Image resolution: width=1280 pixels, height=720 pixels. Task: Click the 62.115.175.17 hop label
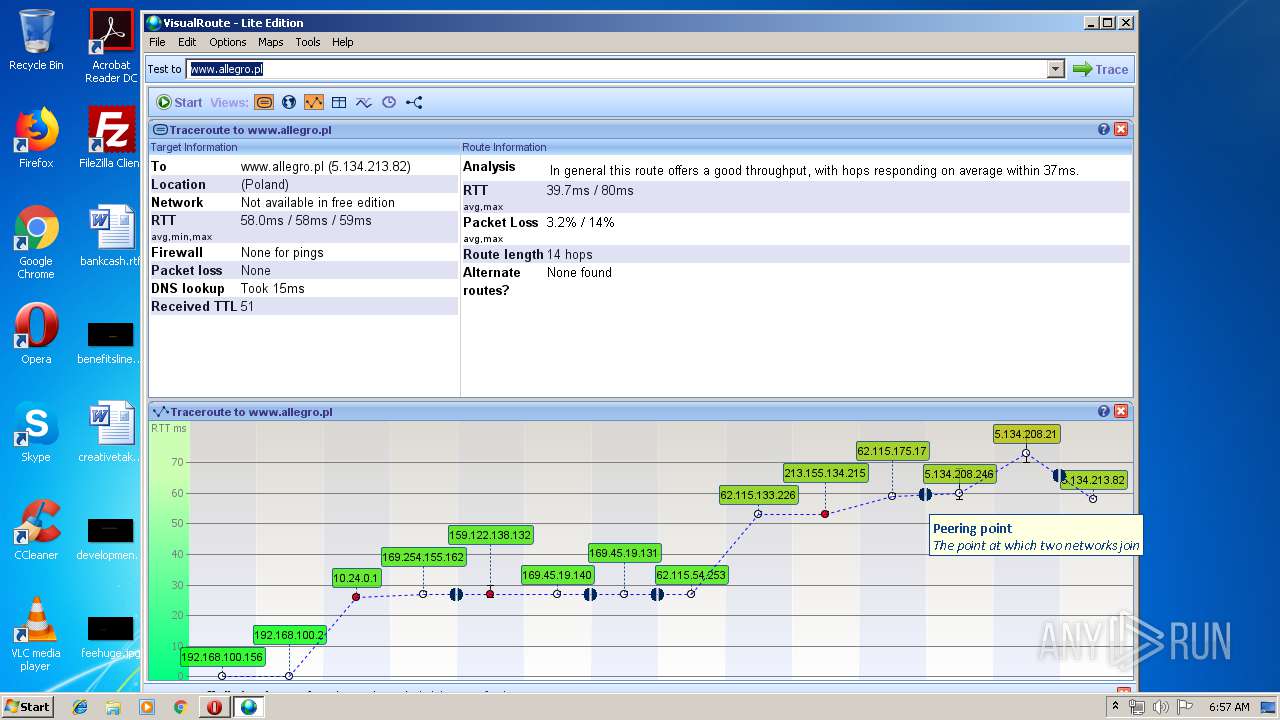[x=892, y=451]
